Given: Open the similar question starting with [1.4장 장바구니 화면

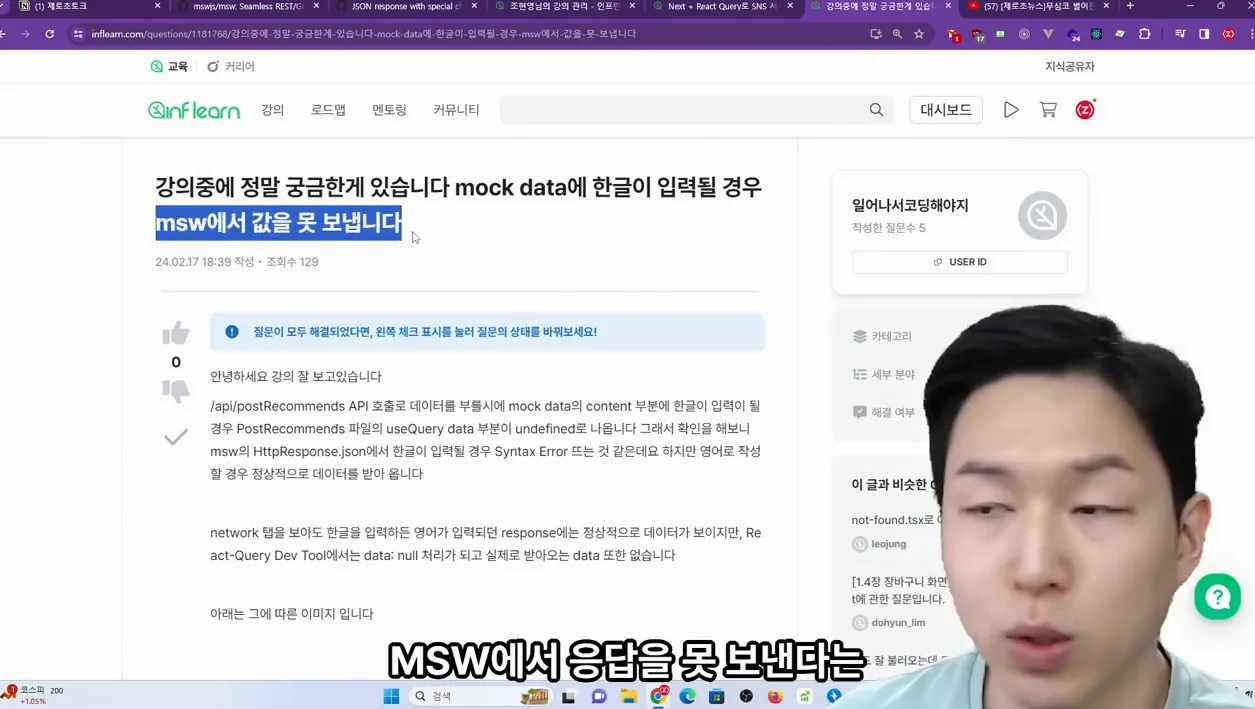Looking at the screenshot, I should [x=899, y=590].
